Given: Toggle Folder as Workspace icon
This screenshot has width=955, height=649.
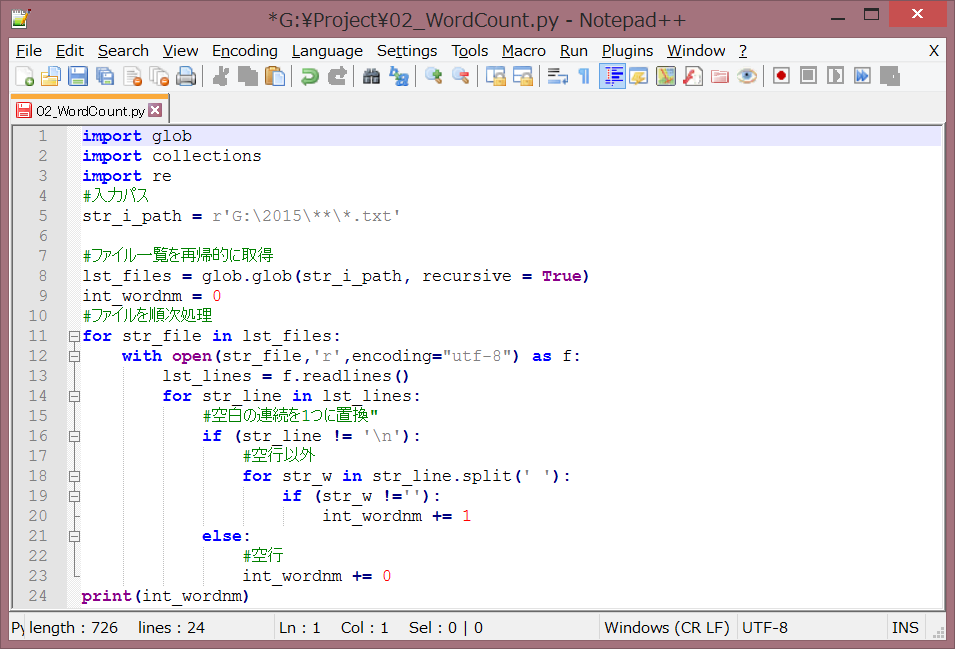Looking at the screenshot, I should (720, 77).
